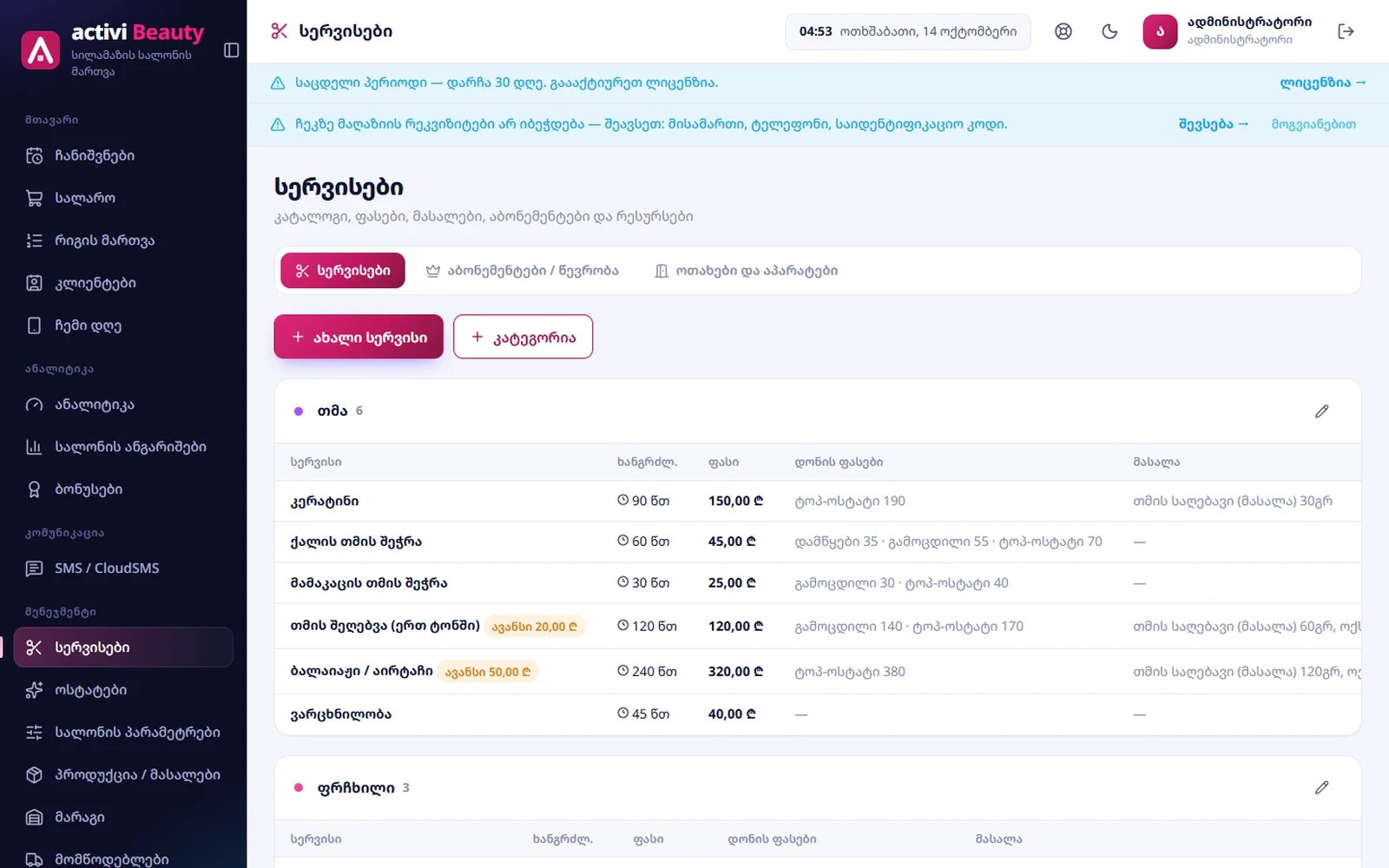Click the ავანსი 20,00 badge

coord(535,627)
